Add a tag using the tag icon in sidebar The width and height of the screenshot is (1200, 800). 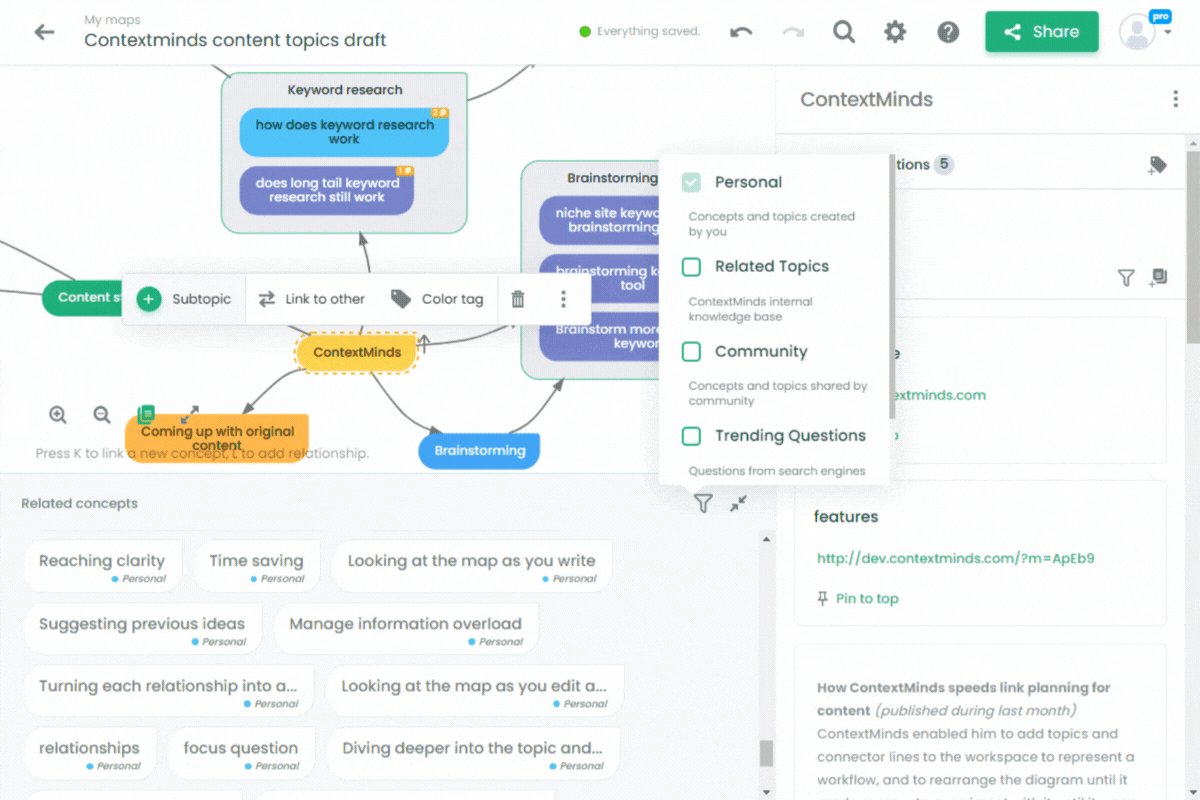(x=1158, y=164)
